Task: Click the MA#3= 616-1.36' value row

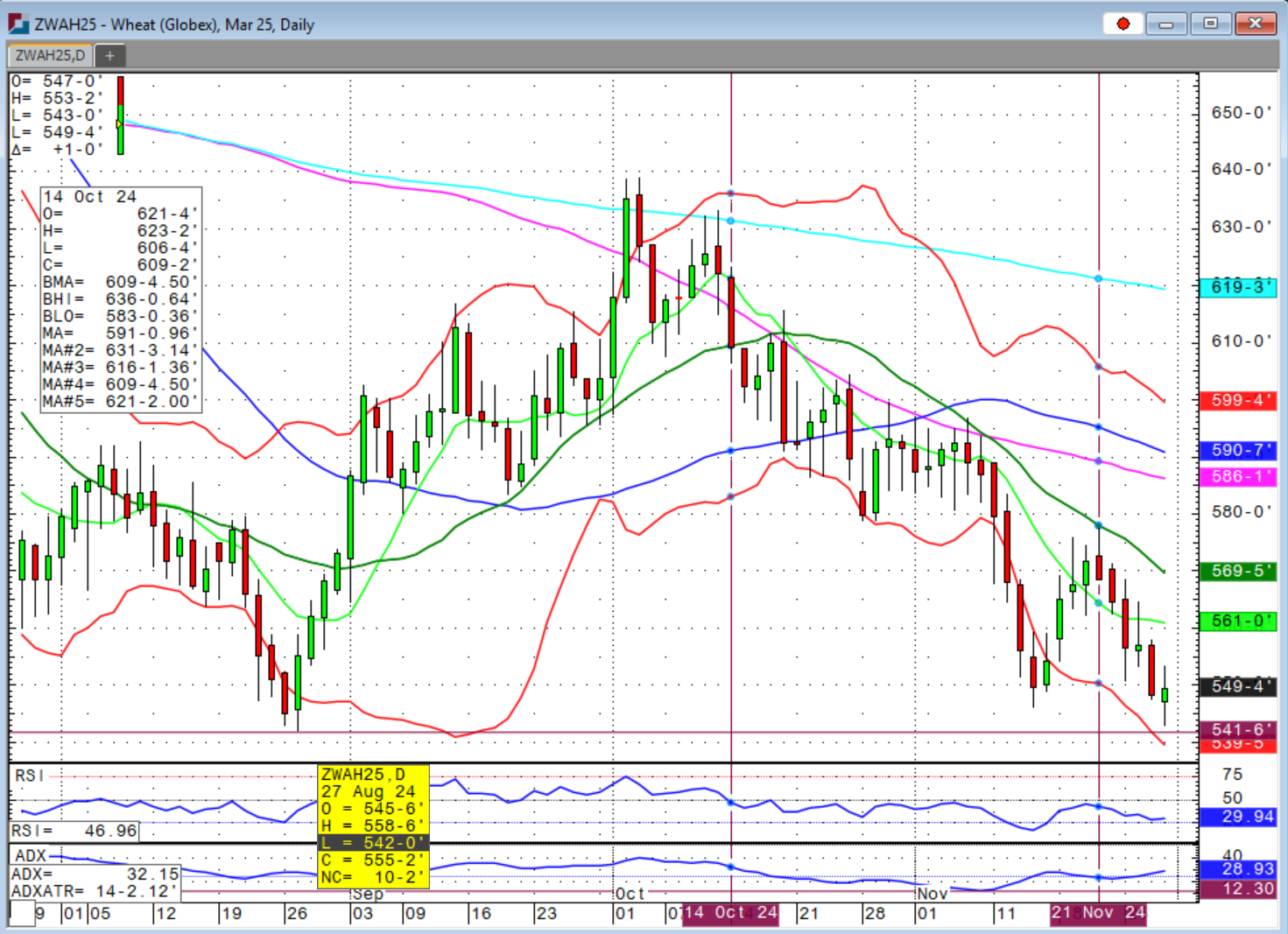Action: [121, 368]
